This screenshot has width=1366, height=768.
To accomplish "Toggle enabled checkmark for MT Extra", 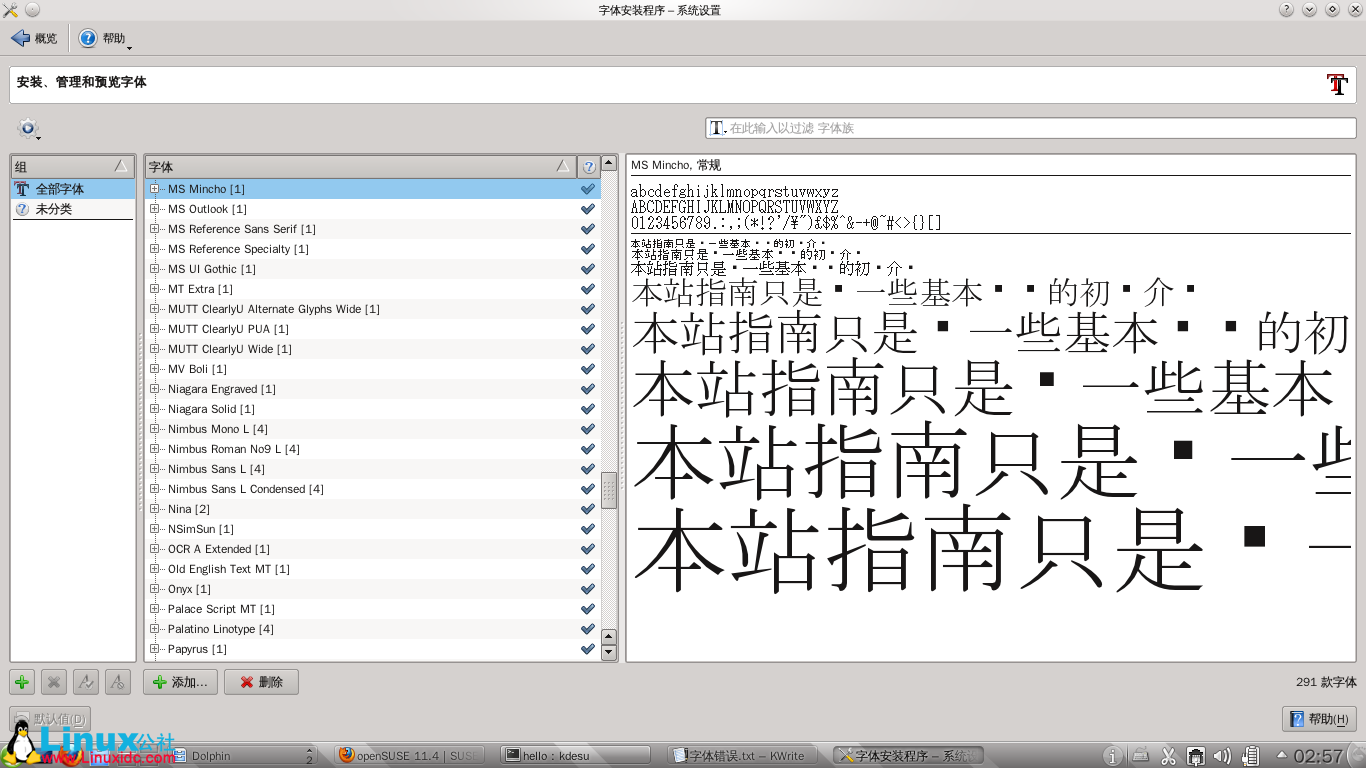I will coord(588,289).
